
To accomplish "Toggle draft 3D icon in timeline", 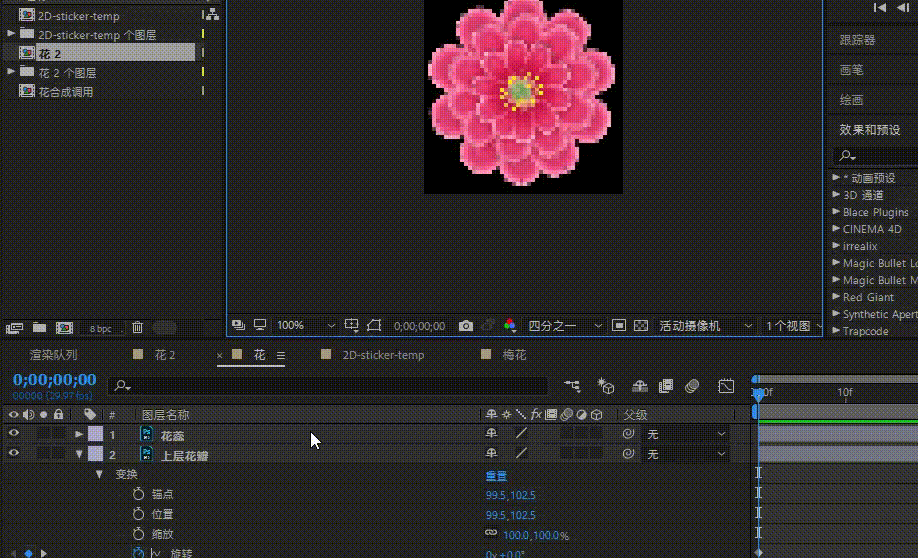I will click(x=606, y=386).
